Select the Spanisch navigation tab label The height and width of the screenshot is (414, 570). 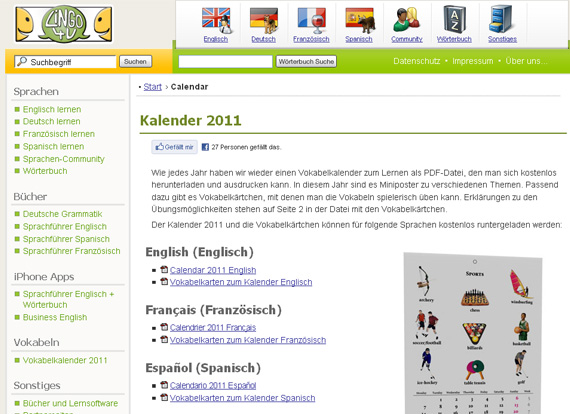pos(359,39)
